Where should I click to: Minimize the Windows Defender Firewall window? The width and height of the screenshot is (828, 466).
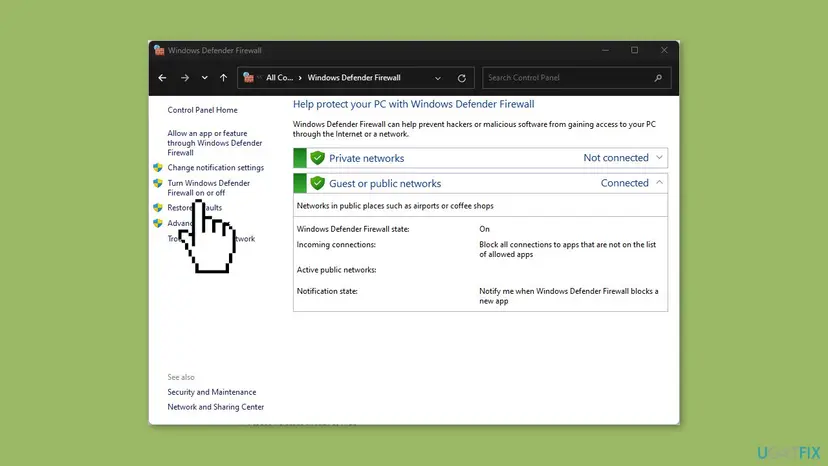coord(605,50)
